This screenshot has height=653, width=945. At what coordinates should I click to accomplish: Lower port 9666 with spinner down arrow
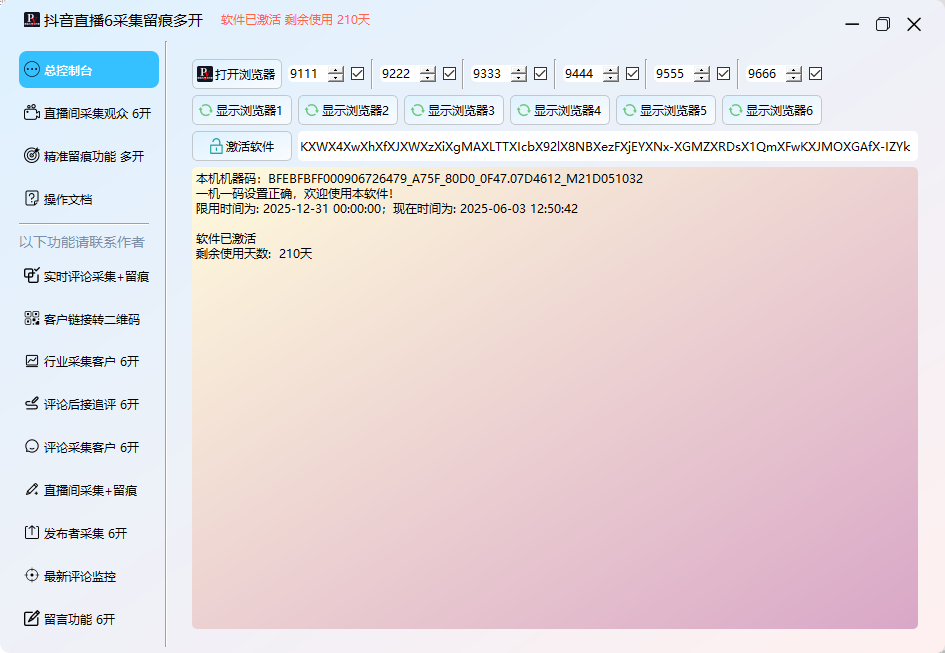pyautogui.click(x=794, y=78)
